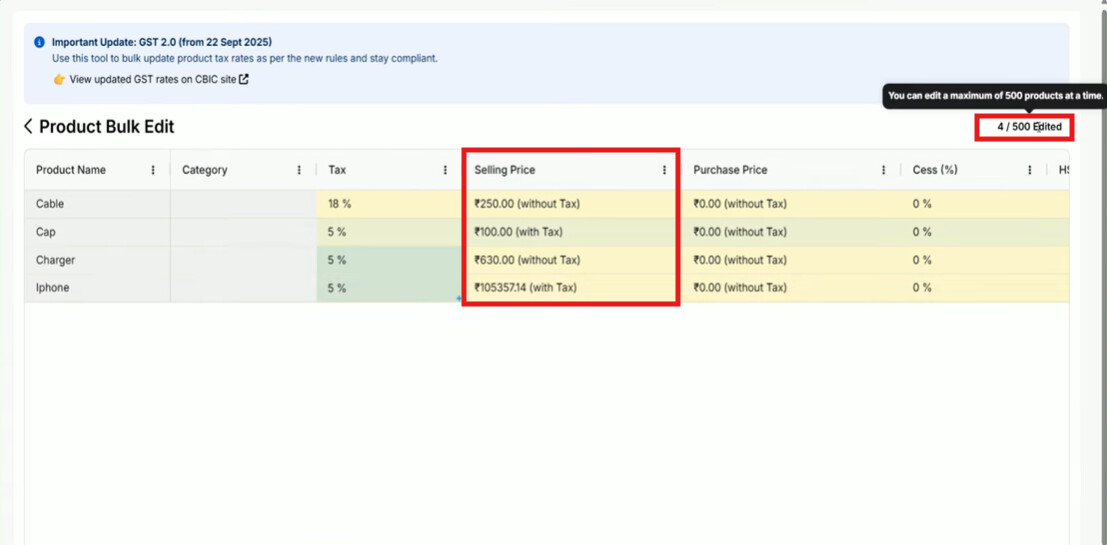Edit the purchase price cell for Cable
Screen dimensions: 1107x545
click(791, 204)
